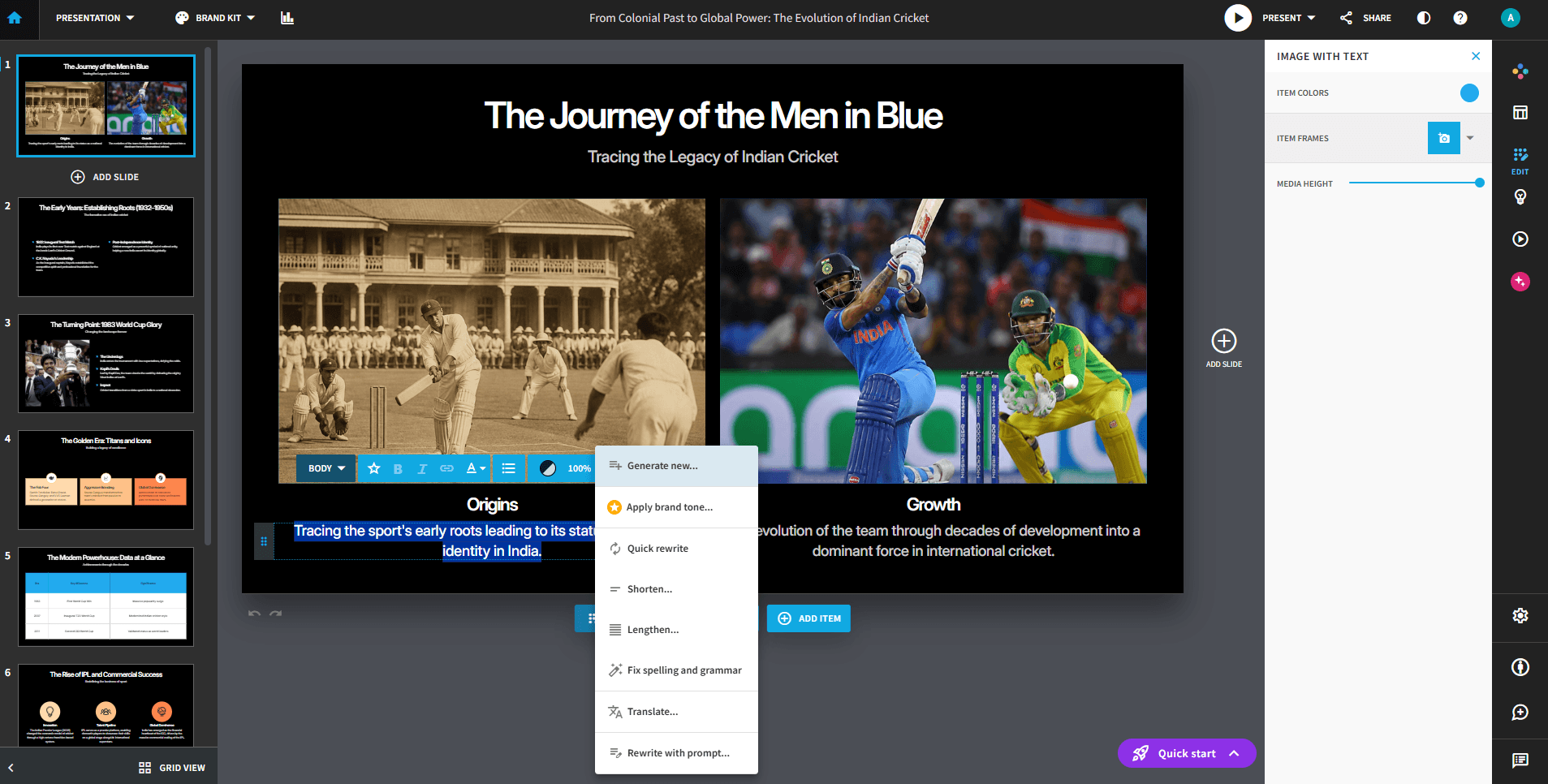Click ADD SLIDE in the slide panel
This screenshot has width=1548, height=784.
106,177
